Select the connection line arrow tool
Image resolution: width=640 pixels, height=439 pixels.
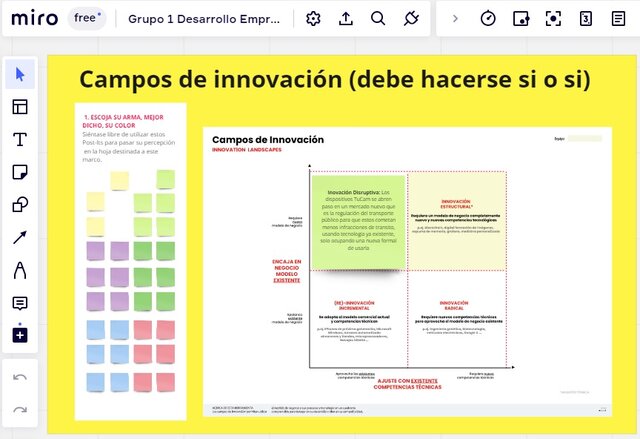pos(20,237)
